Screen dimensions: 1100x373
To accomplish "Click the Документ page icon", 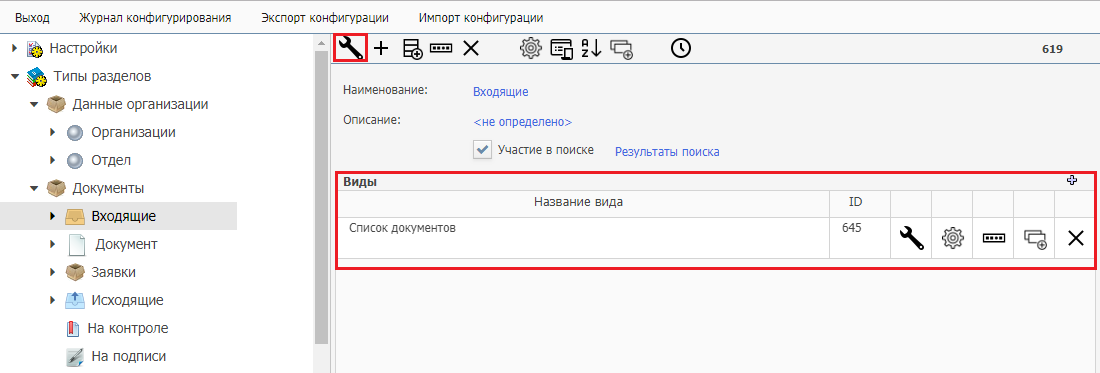I will pos(76,245).
